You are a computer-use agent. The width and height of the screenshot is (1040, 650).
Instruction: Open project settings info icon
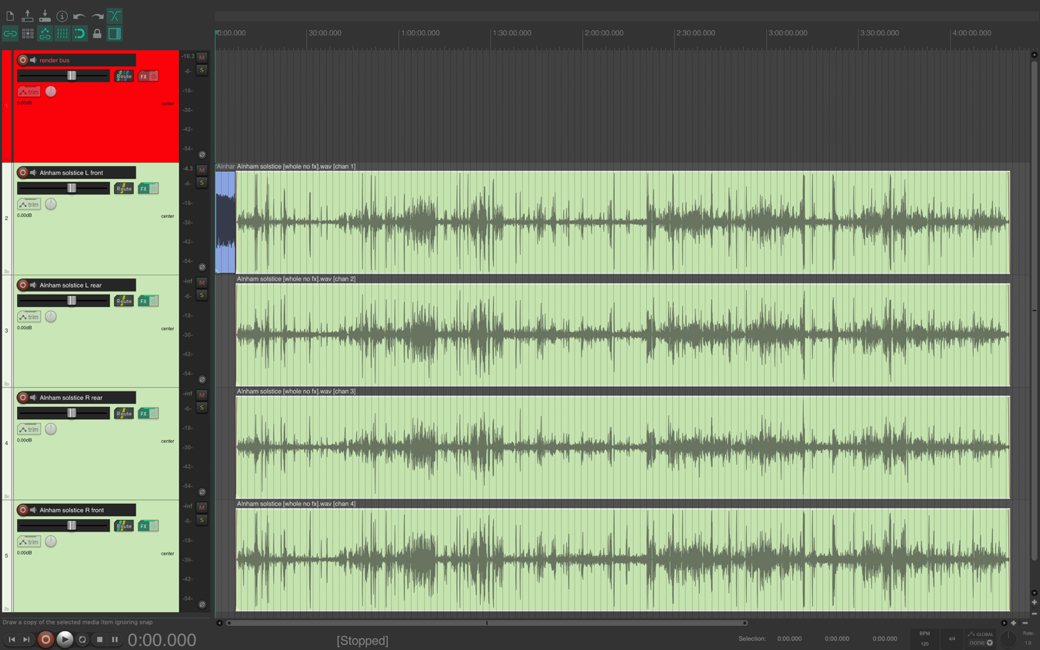pyautogui.click(x=62, y=16)
